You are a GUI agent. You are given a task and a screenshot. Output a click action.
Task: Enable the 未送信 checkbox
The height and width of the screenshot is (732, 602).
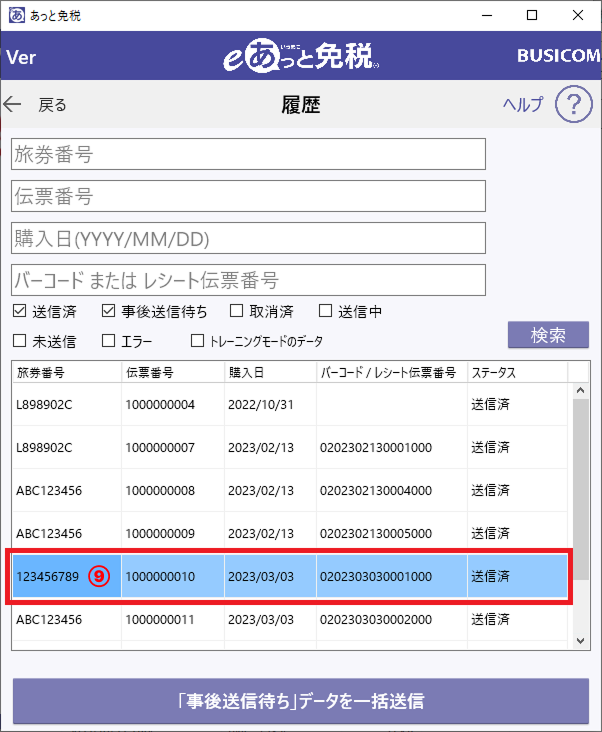(19, 341)
